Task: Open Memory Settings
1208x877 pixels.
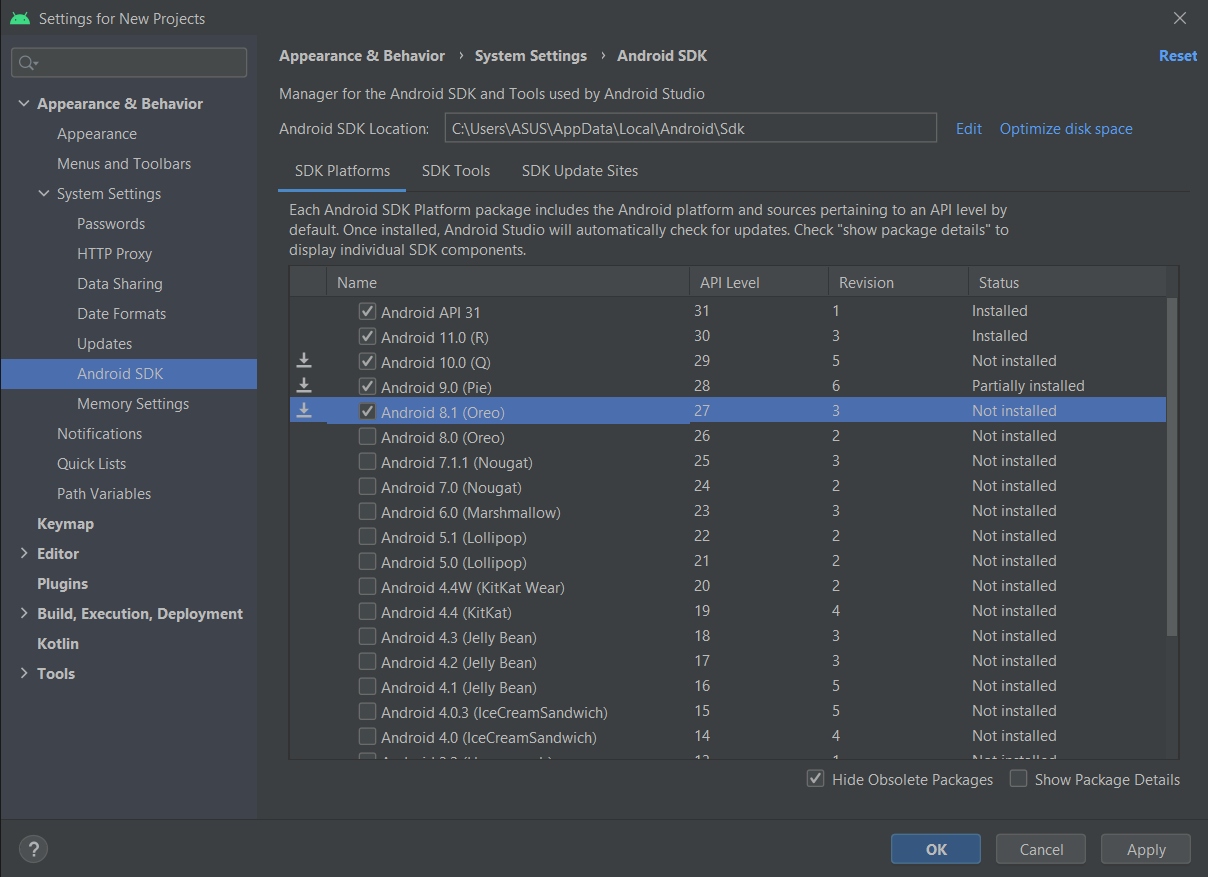Action: pos(133,404)
